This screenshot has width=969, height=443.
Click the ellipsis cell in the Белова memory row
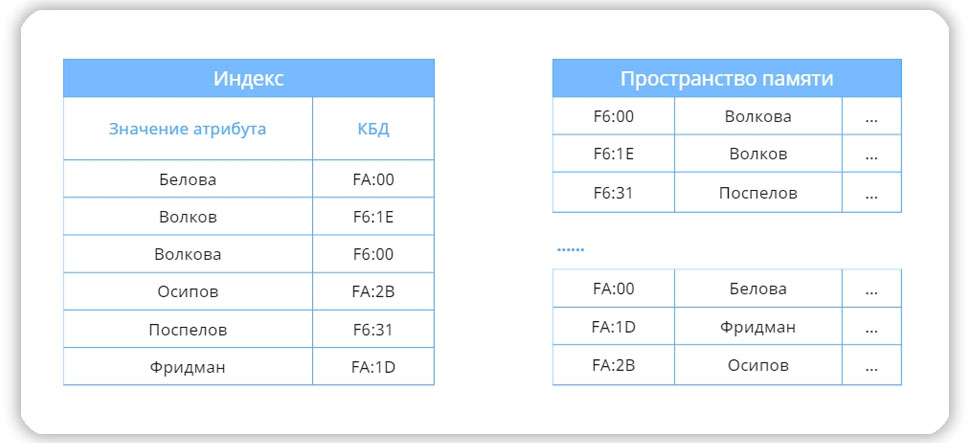click(871, 289)
